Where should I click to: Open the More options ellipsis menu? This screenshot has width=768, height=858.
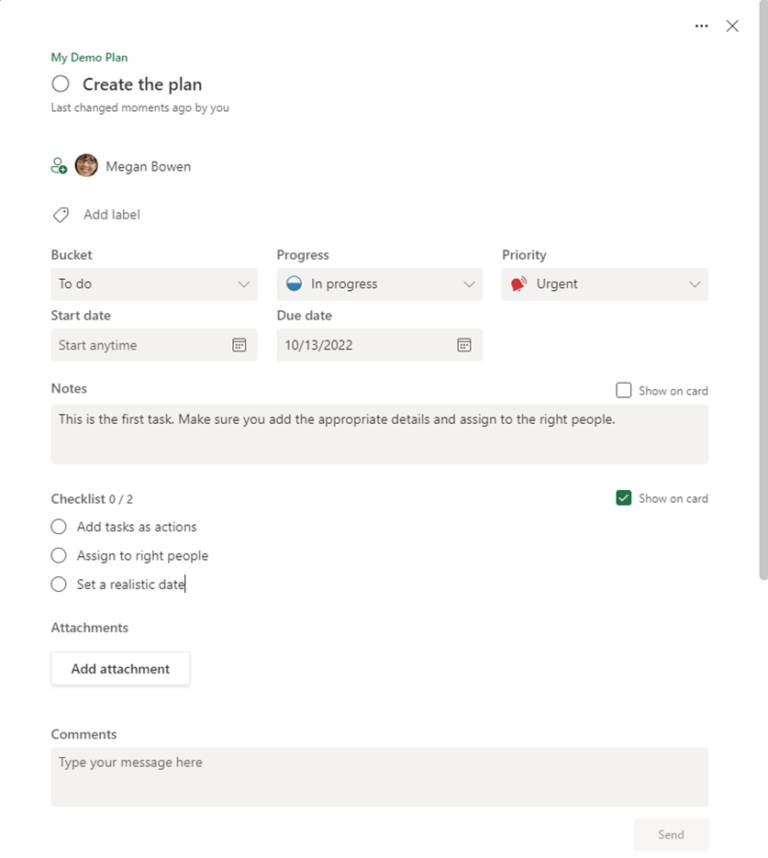coord(701,25)
